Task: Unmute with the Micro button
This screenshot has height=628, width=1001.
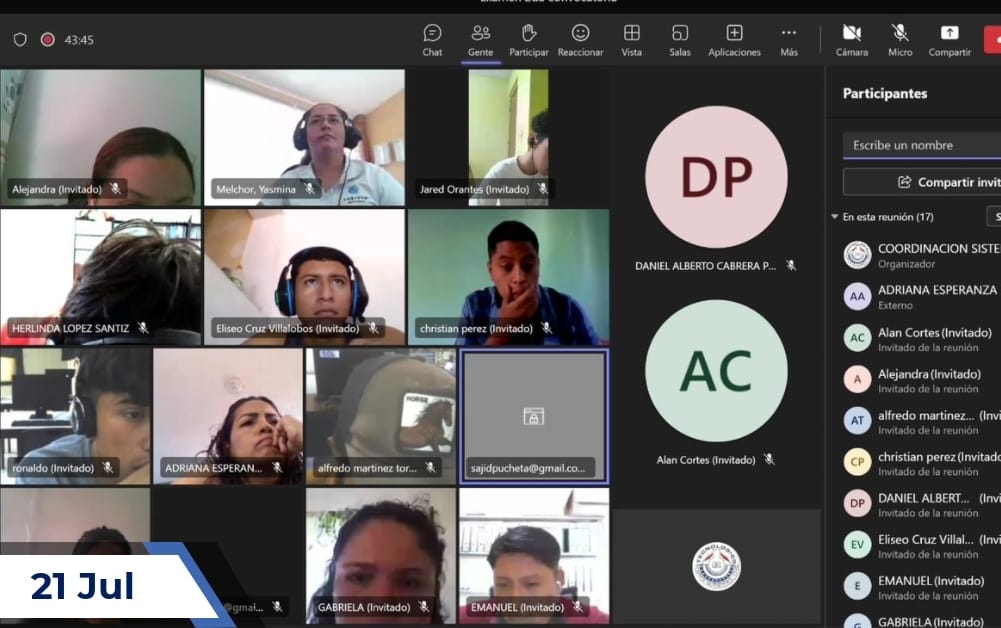Action: 900,40
